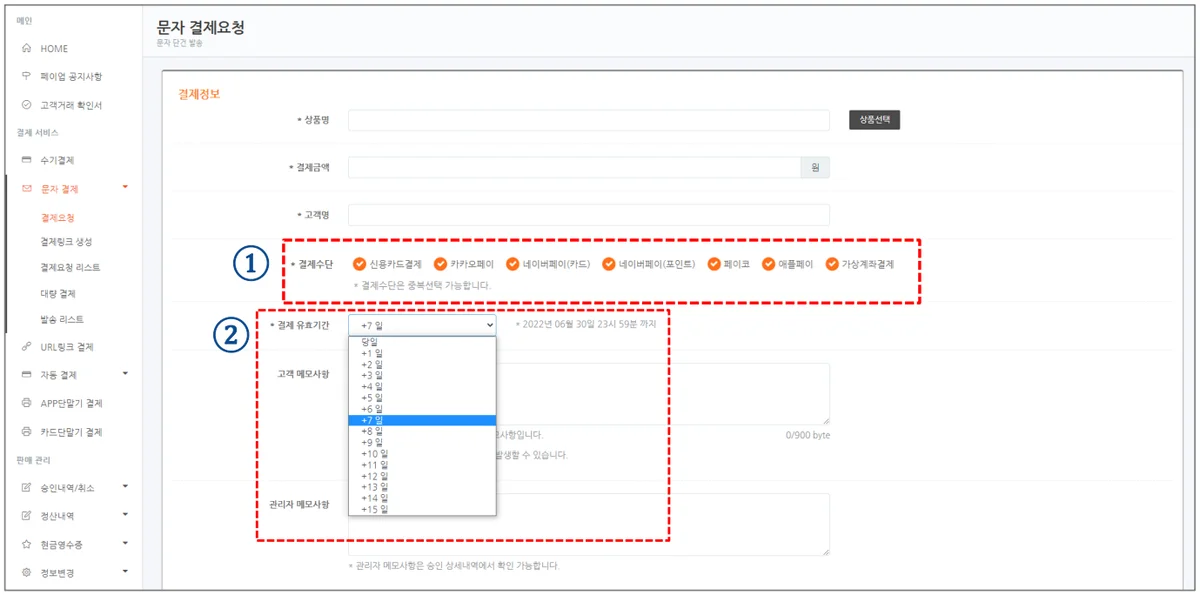Uncheck the 네이버페이(포인트) checkbox
The width and height of the screenshot is (1200, 595).
(x=609, y=264)
